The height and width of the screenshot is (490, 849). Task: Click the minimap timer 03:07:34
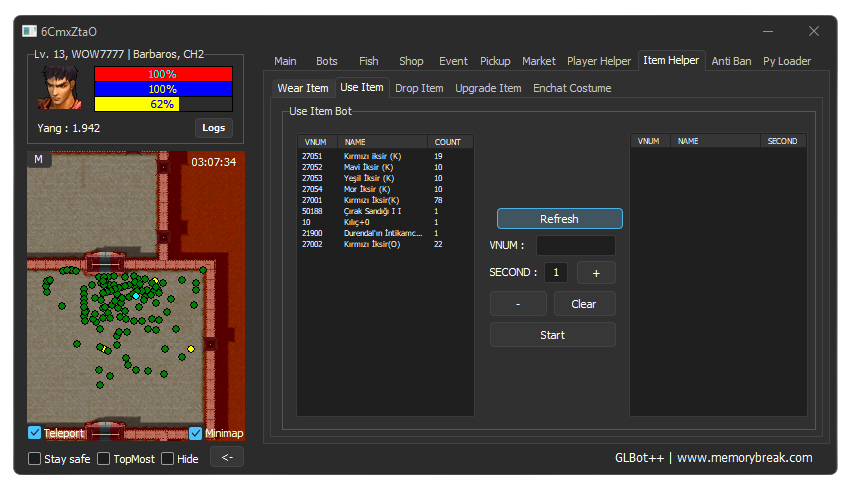[214, 162]
